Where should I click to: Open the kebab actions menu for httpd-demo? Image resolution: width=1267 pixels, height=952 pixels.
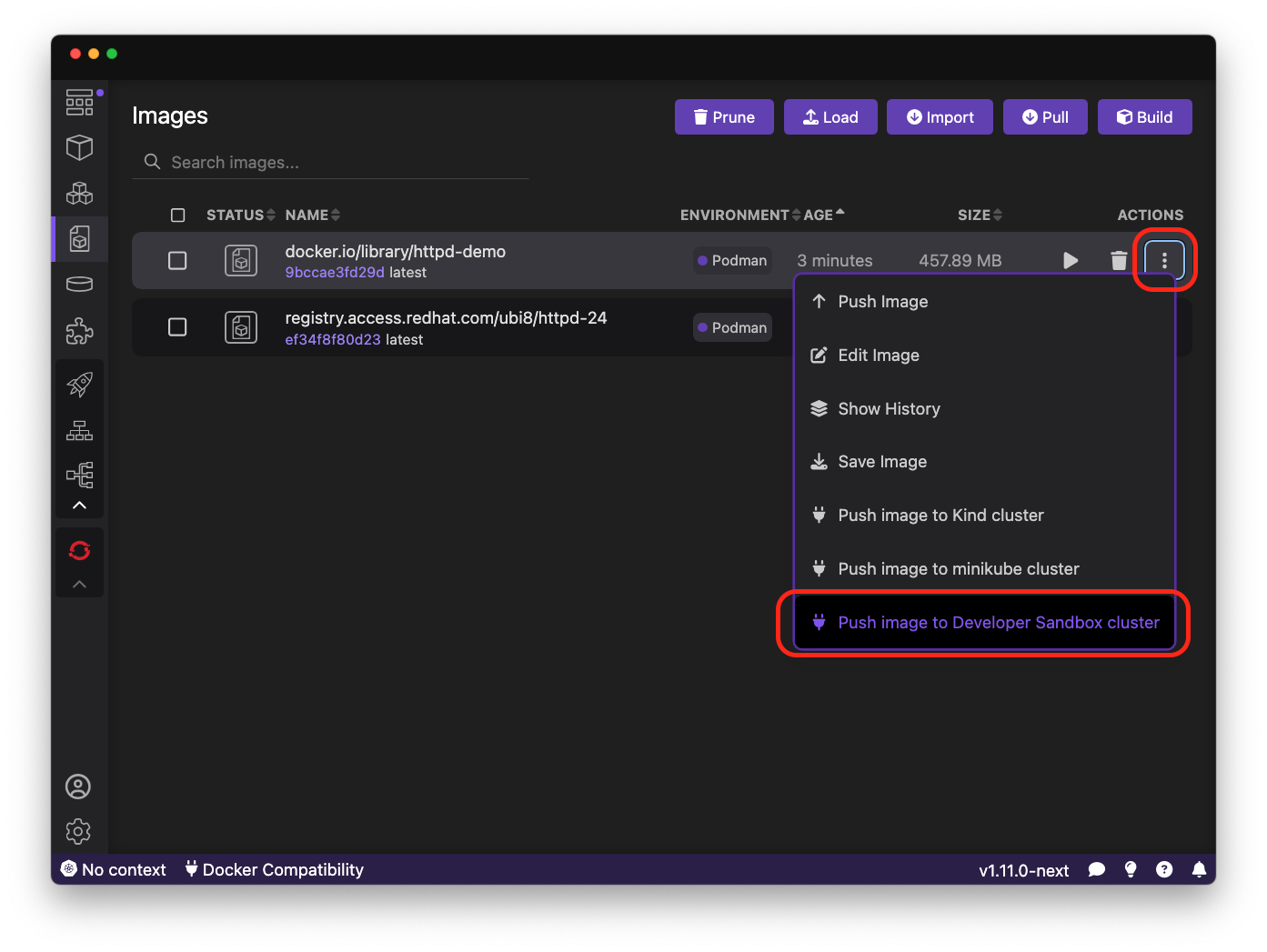[x=1164, y=261]
